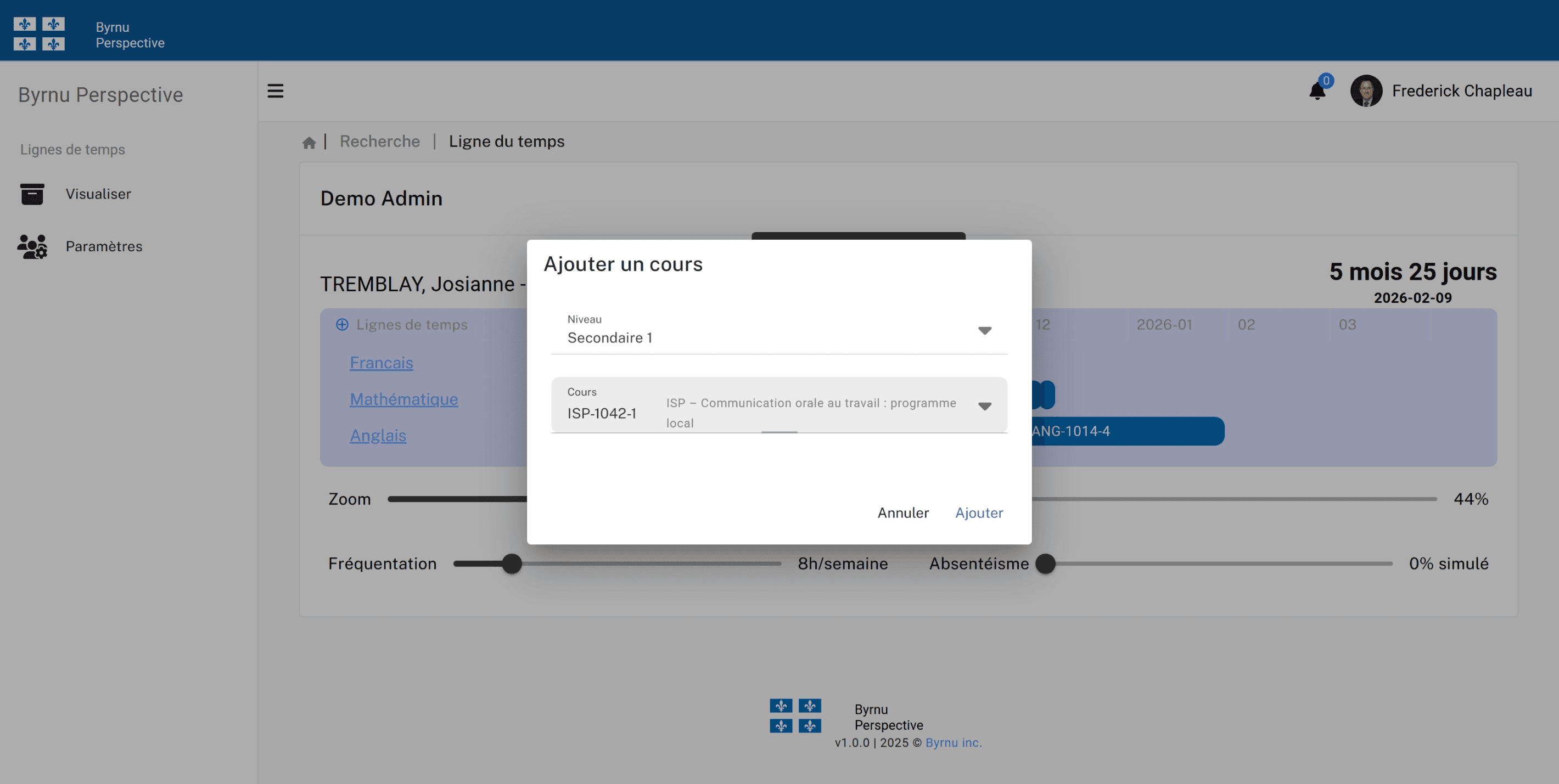Screen dimensions: 1559x784
Task: Click the Fréquentation slider handle
Action: 512,564
